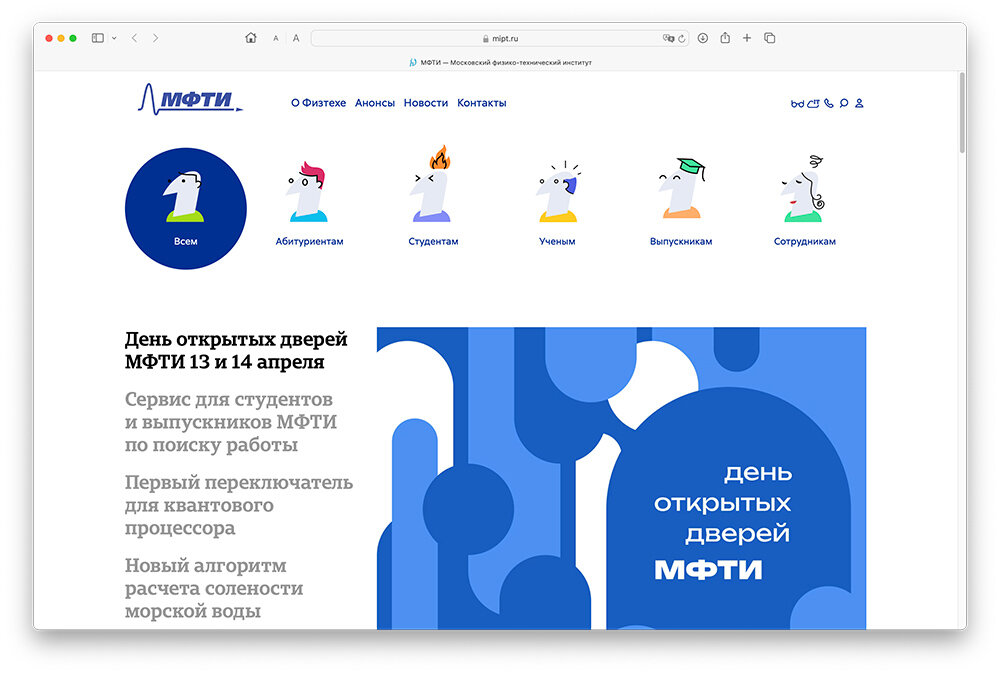Open 'День открытых дверей МФТИ' headline link

click(236, 350)
